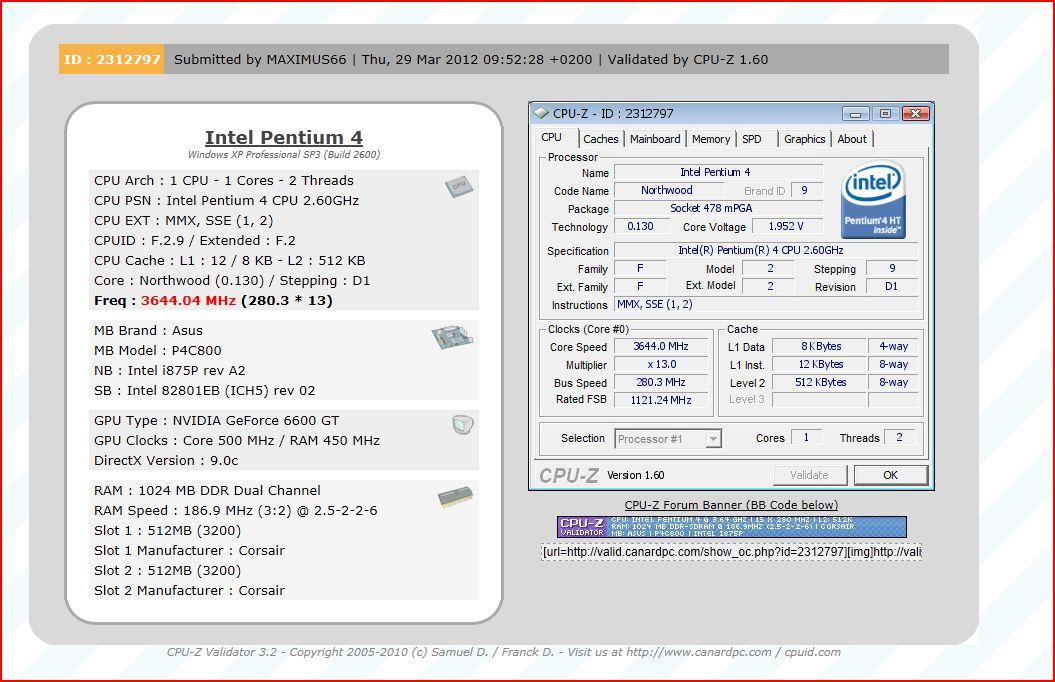The height and width of the screenshot is (682, 1055).
Task: Click the Revision value D1
Action: coord(892,287)
